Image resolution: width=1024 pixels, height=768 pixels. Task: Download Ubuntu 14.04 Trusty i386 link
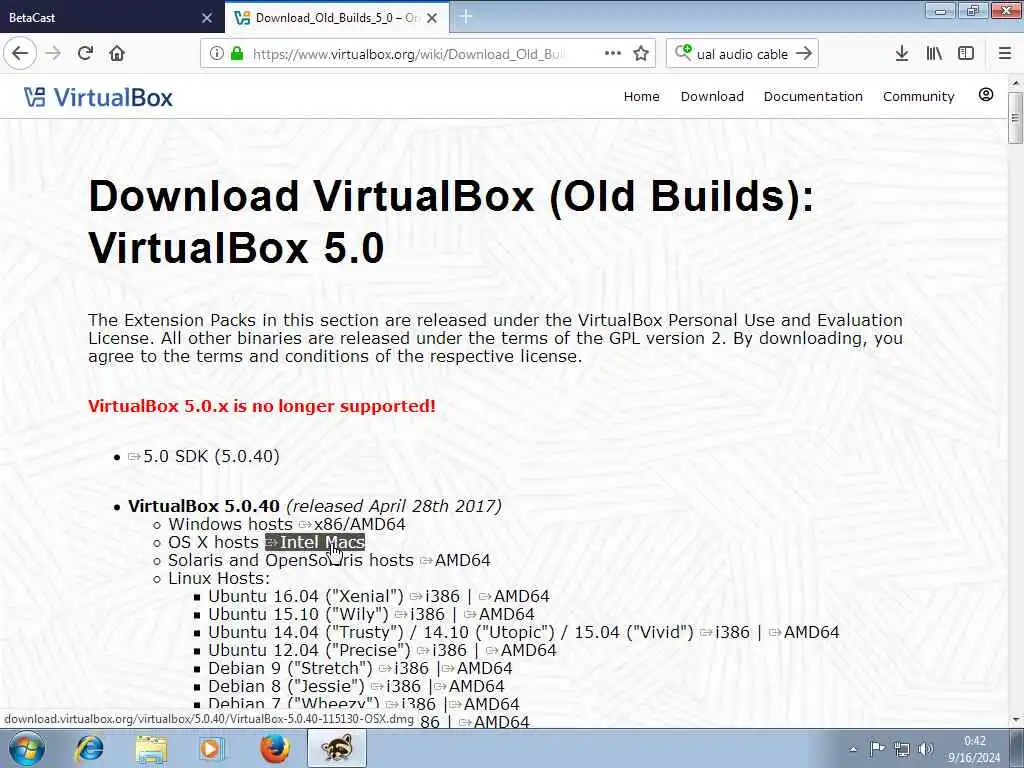(x=725, y=632)
